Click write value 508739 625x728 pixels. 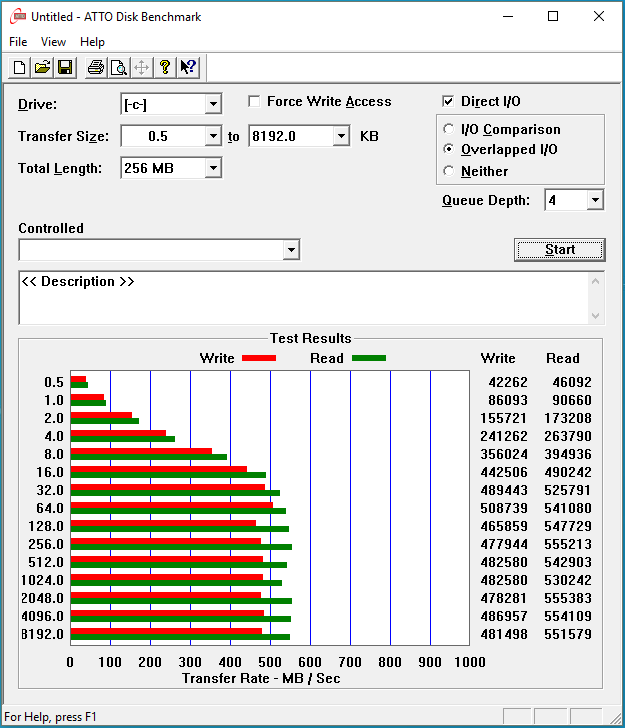(504, 508)
